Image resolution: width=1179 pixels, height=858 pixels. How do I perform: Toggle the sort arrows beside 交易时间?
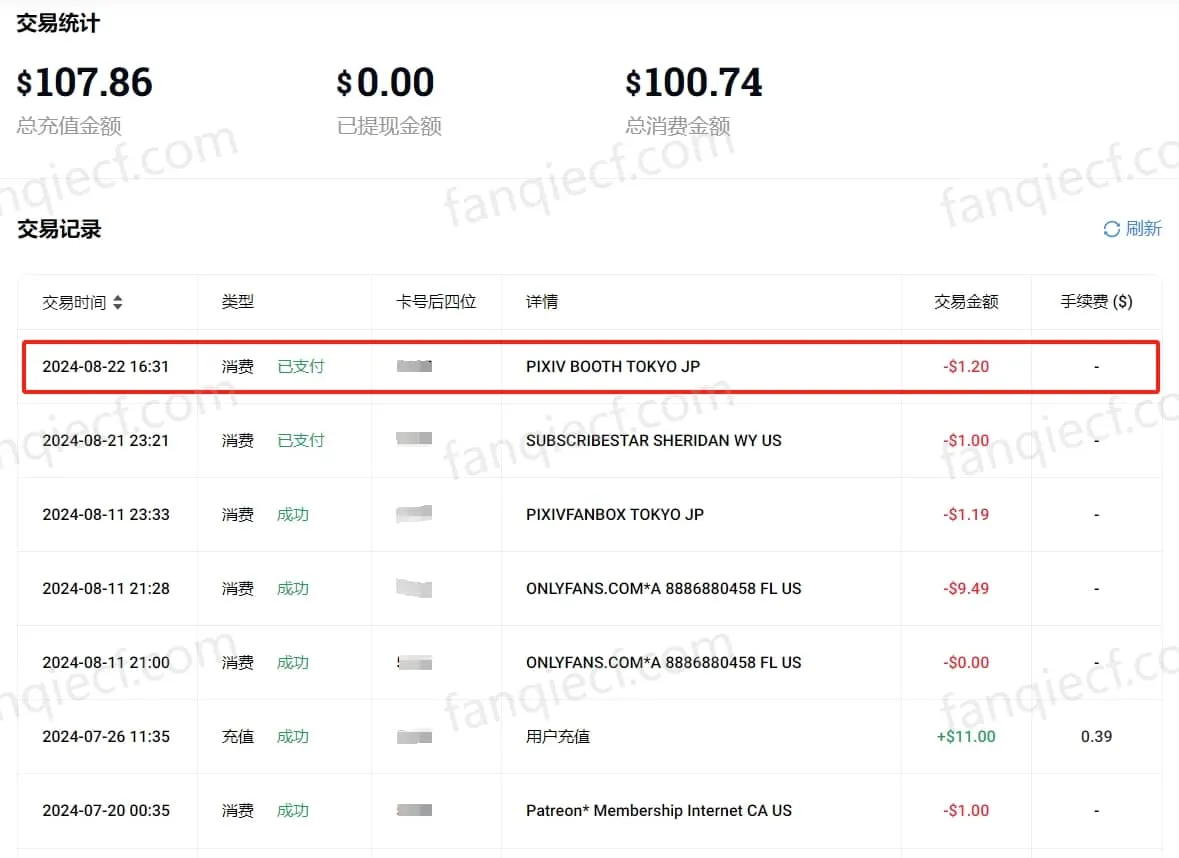tap(118, 302)
